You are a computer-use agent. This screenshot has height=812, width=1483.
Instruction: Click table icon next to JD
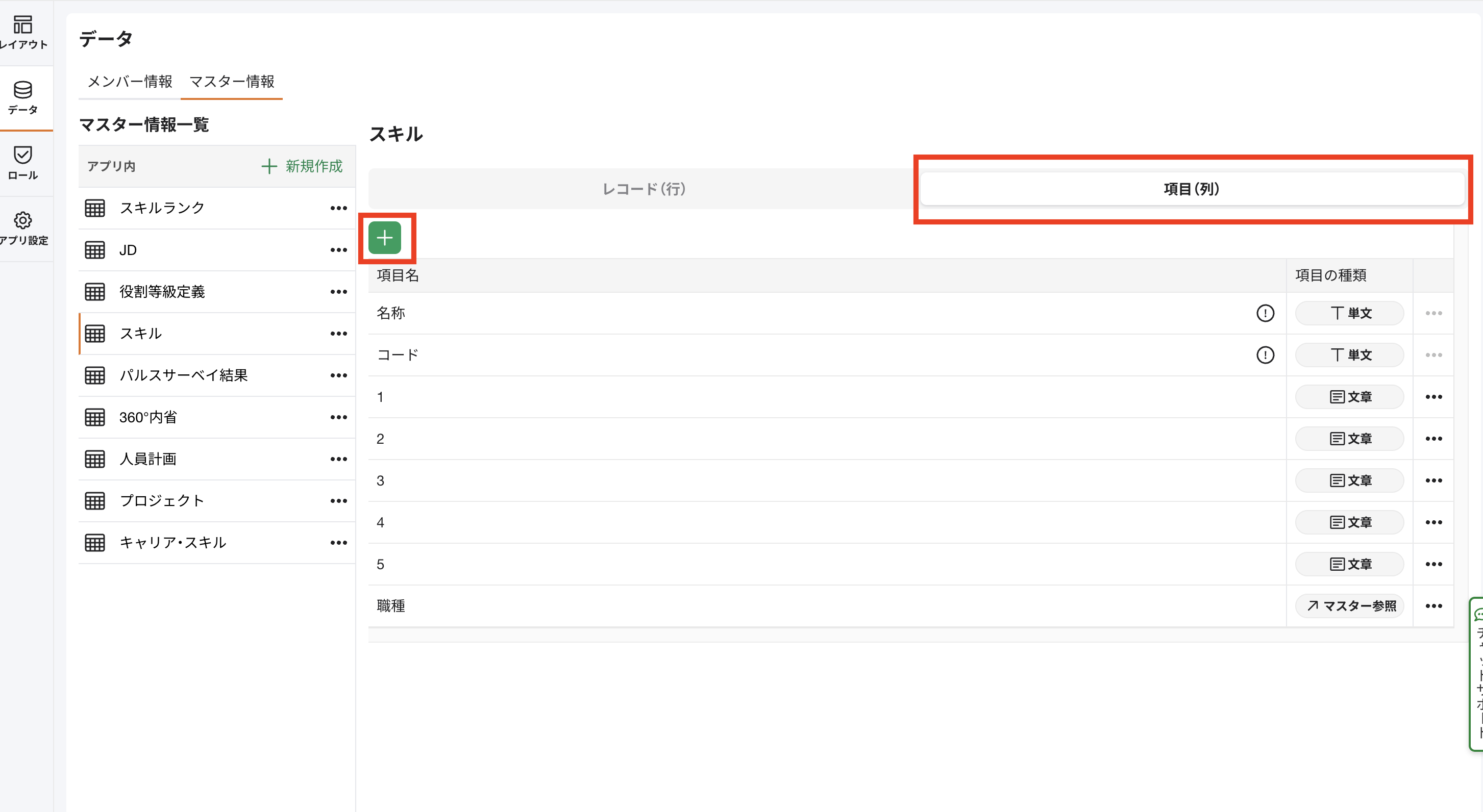(95, 250)
